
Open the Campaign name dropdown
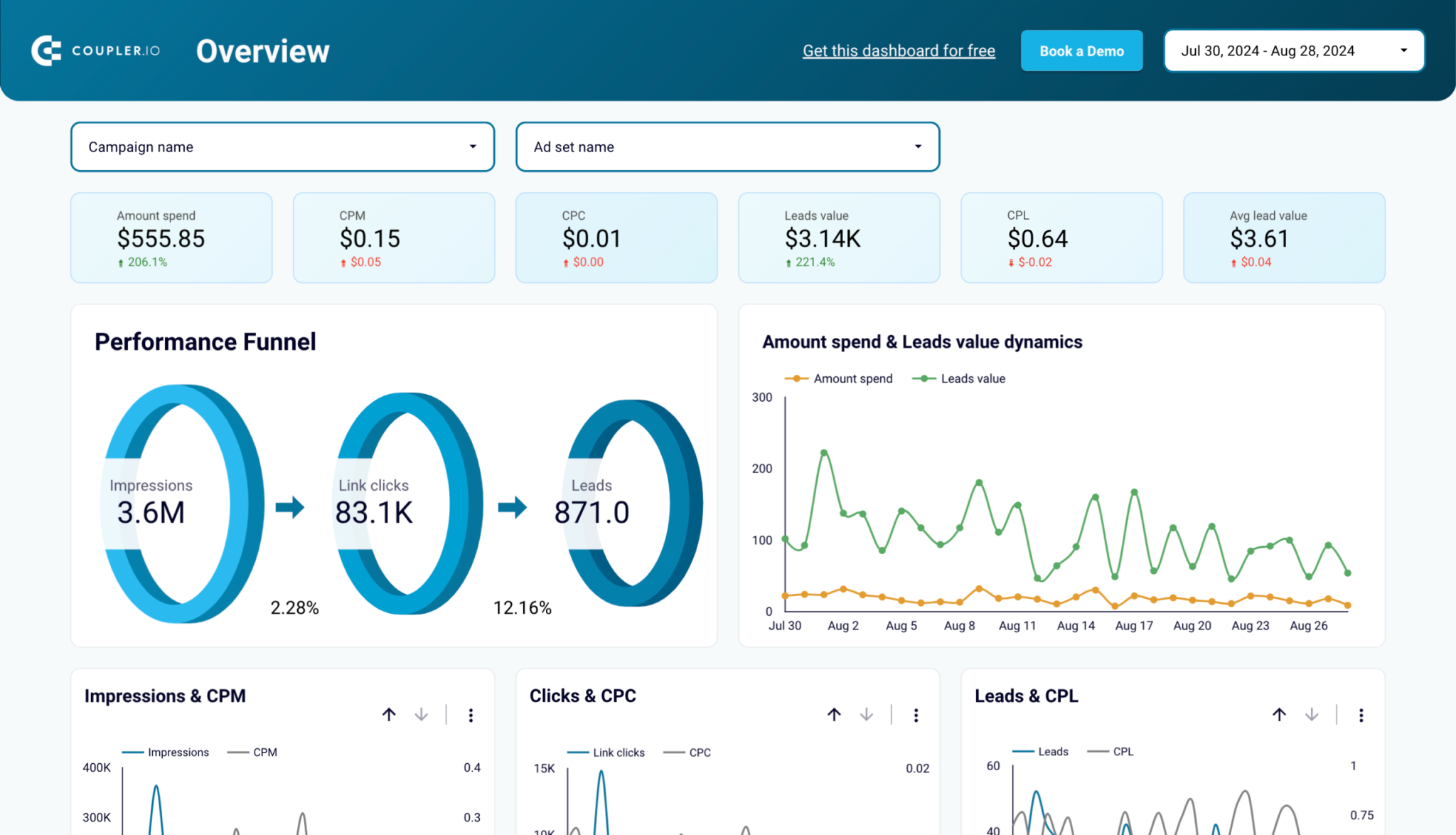pos(282,147)
